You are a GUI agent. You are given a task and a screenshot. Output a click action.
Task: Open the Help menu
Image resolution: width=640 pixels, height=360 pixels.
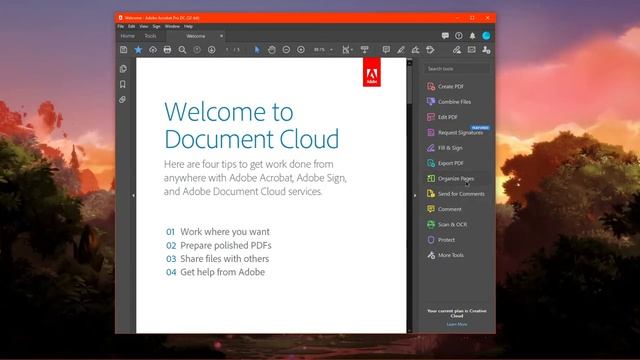(188, 26)
